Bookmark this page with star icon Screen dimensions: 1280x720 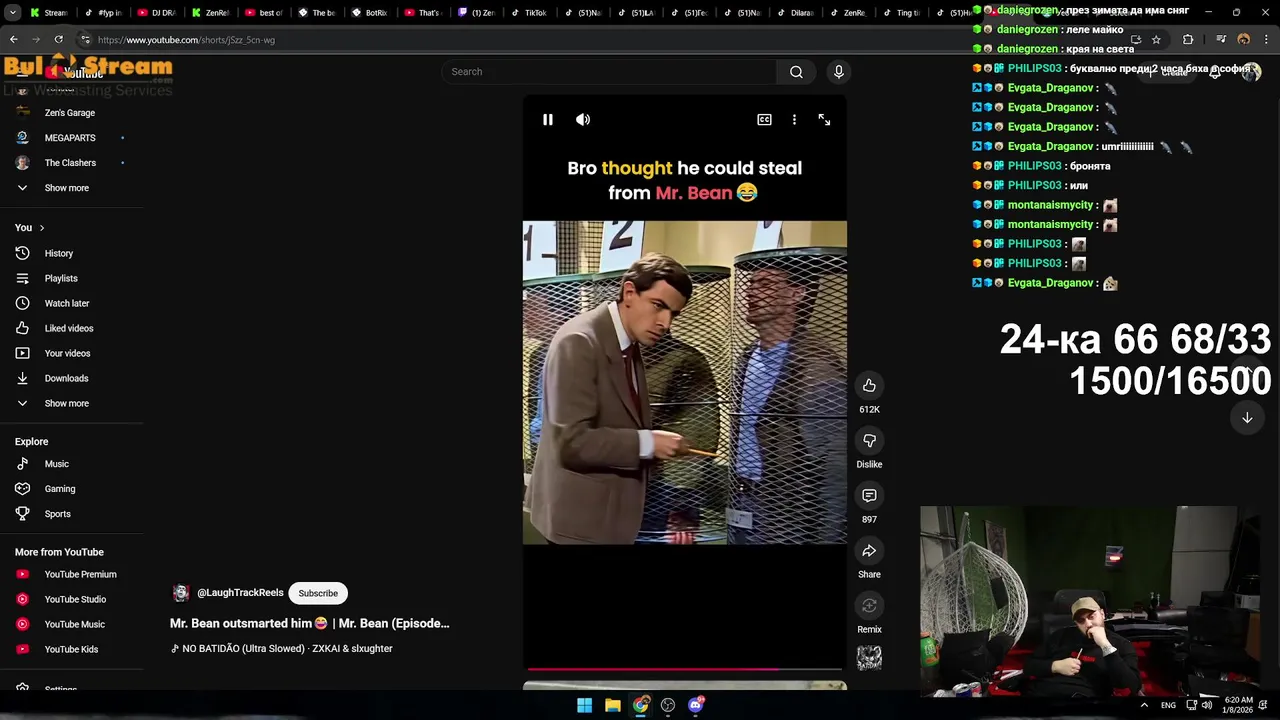(x=1156, y=40)
